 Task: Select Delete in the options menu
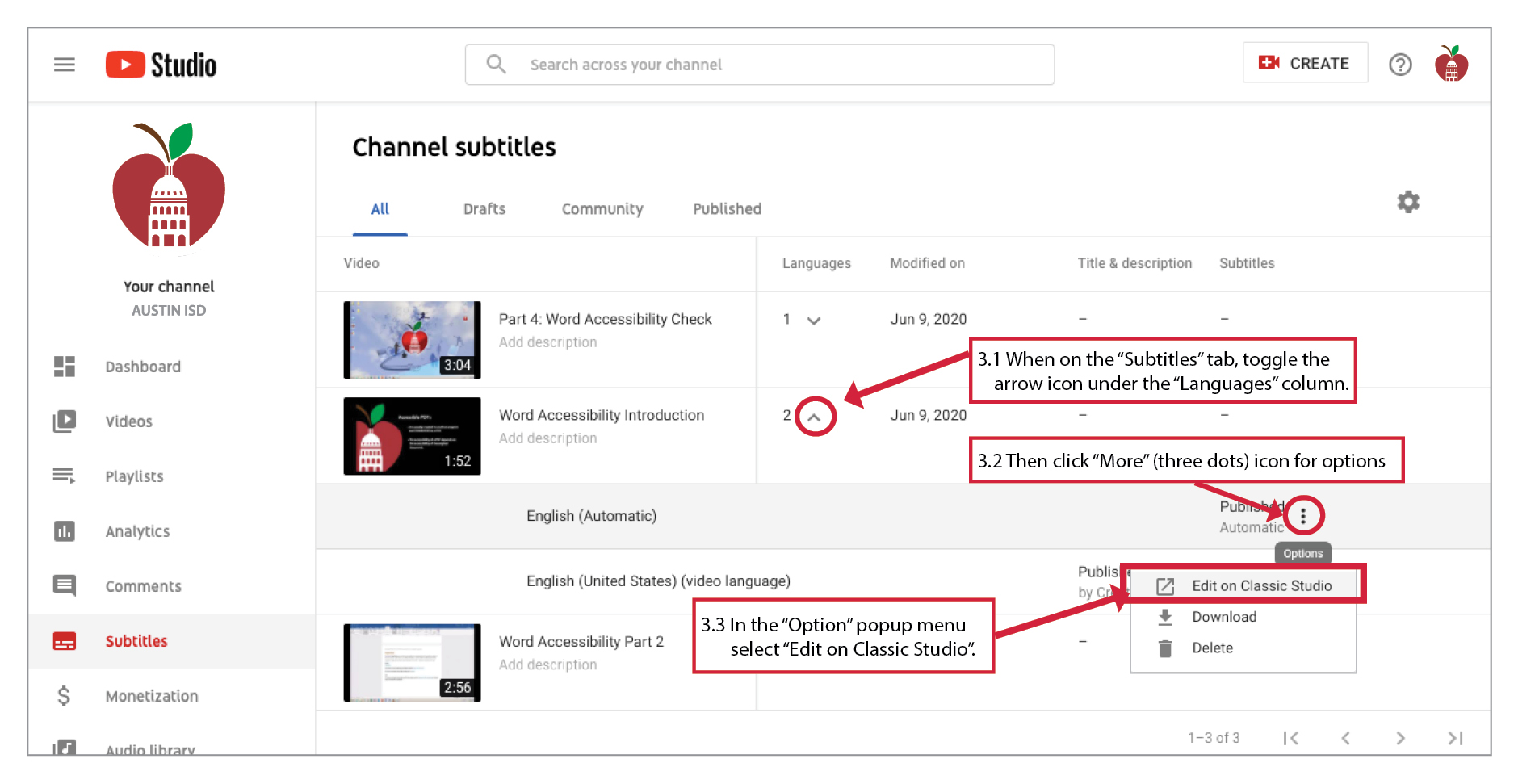tap(1212, 648)
